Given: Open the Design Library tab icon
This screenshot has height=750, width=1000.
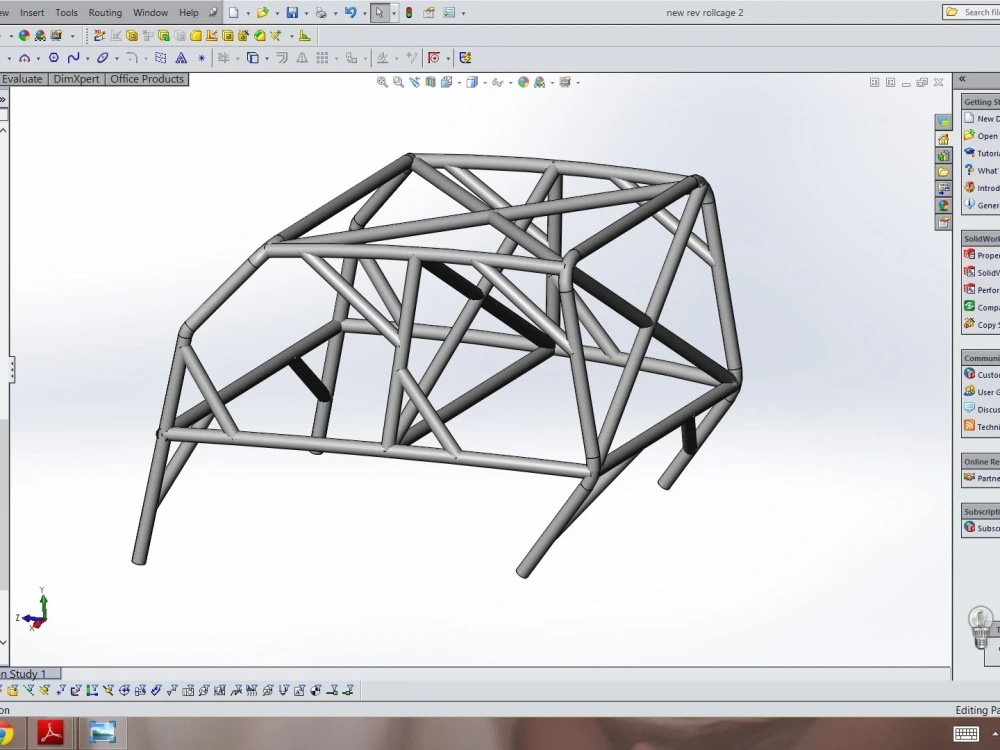Looking at the screenshot, I should (x=943, y=155).
